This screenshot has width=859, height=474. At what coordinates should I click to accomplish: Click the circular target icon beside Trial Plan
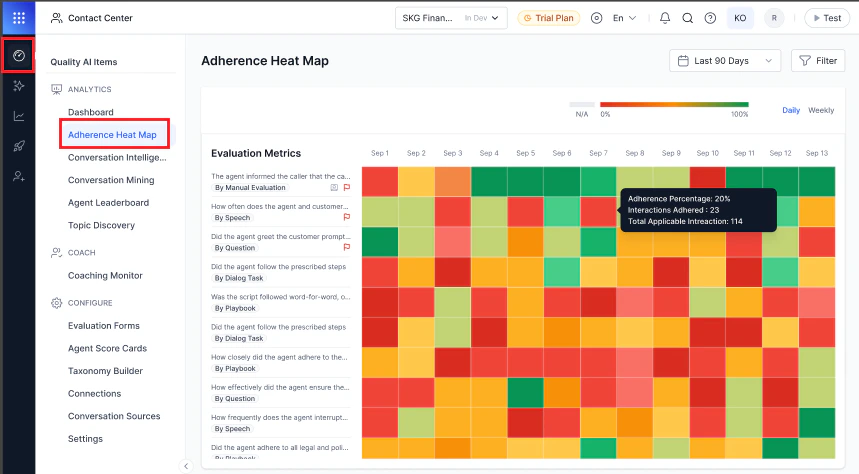(x=597, y=18)
